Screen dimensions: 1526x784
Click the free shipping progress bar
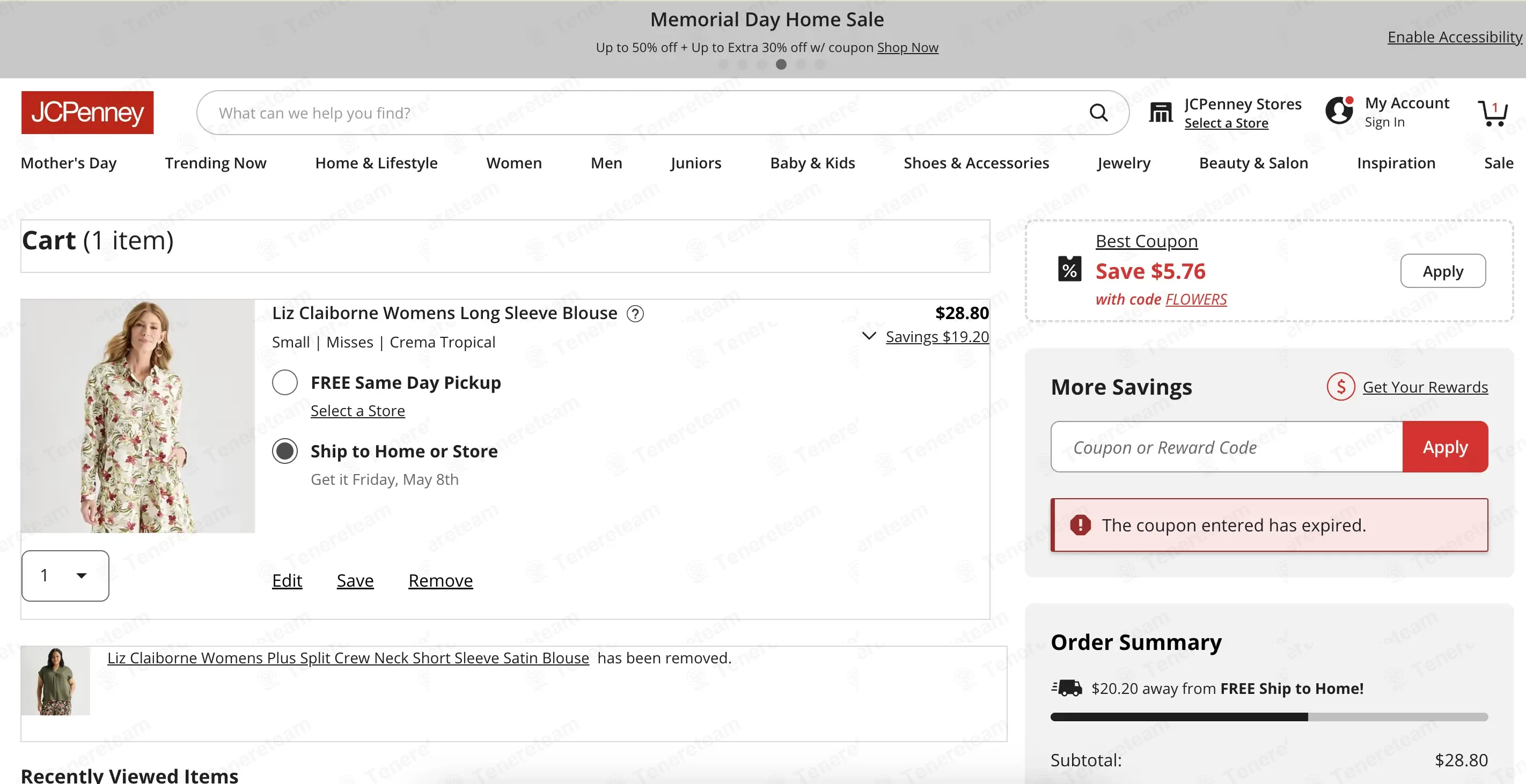(1269, 716)
